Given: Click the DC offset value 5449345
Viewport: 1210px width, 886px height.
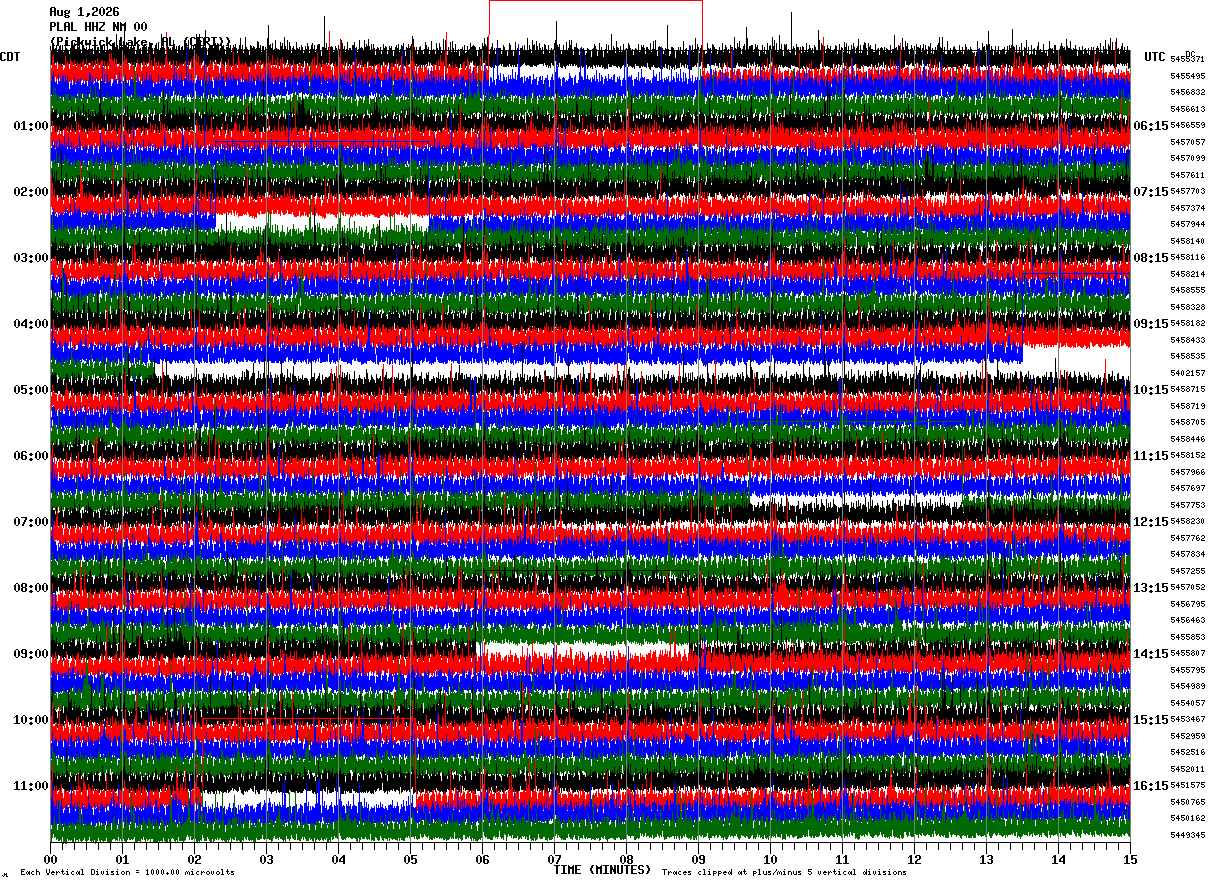Looking at the screenshot, I should tap(1188, 835).
